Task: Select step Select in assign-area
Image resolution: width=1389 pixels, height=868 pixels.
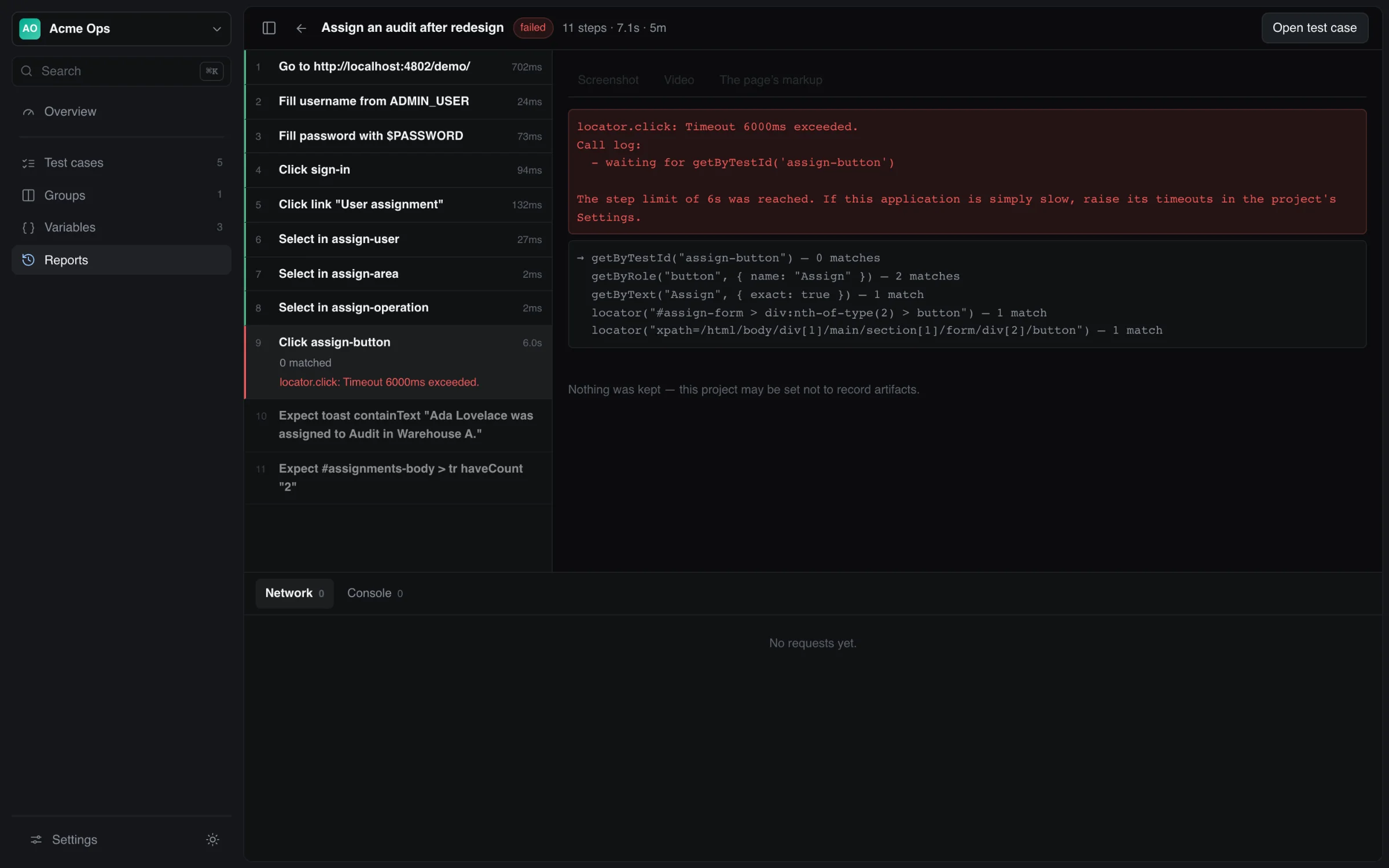Action: [398, 274]
